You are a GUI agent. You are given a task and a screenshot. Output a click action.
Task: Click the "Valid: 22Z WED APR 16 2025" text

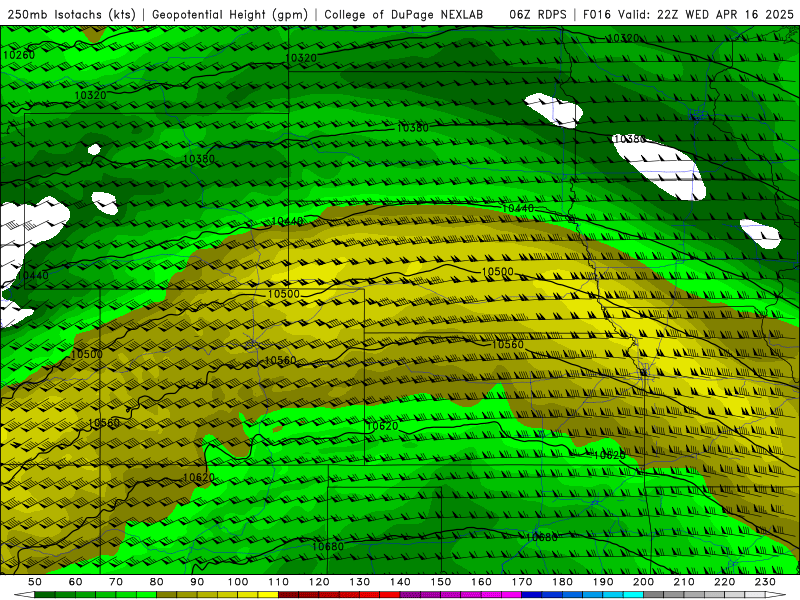(706, 15)
